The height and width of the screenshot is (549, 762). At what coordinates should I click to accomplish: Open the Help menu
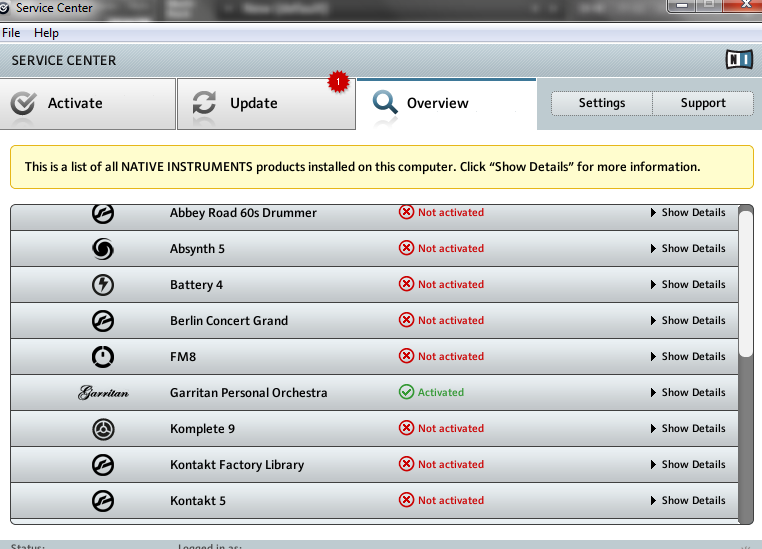pyautogui.click(x=46, y=33)
